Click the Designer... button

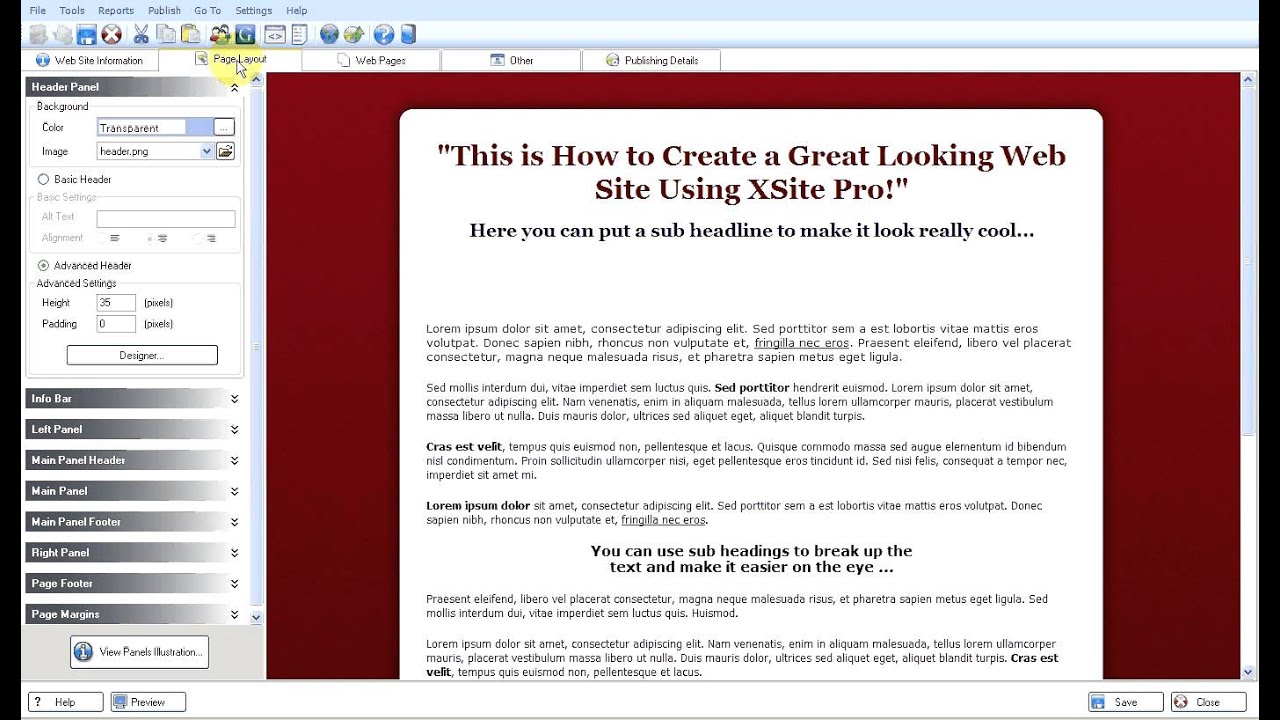tap(142, 355)
